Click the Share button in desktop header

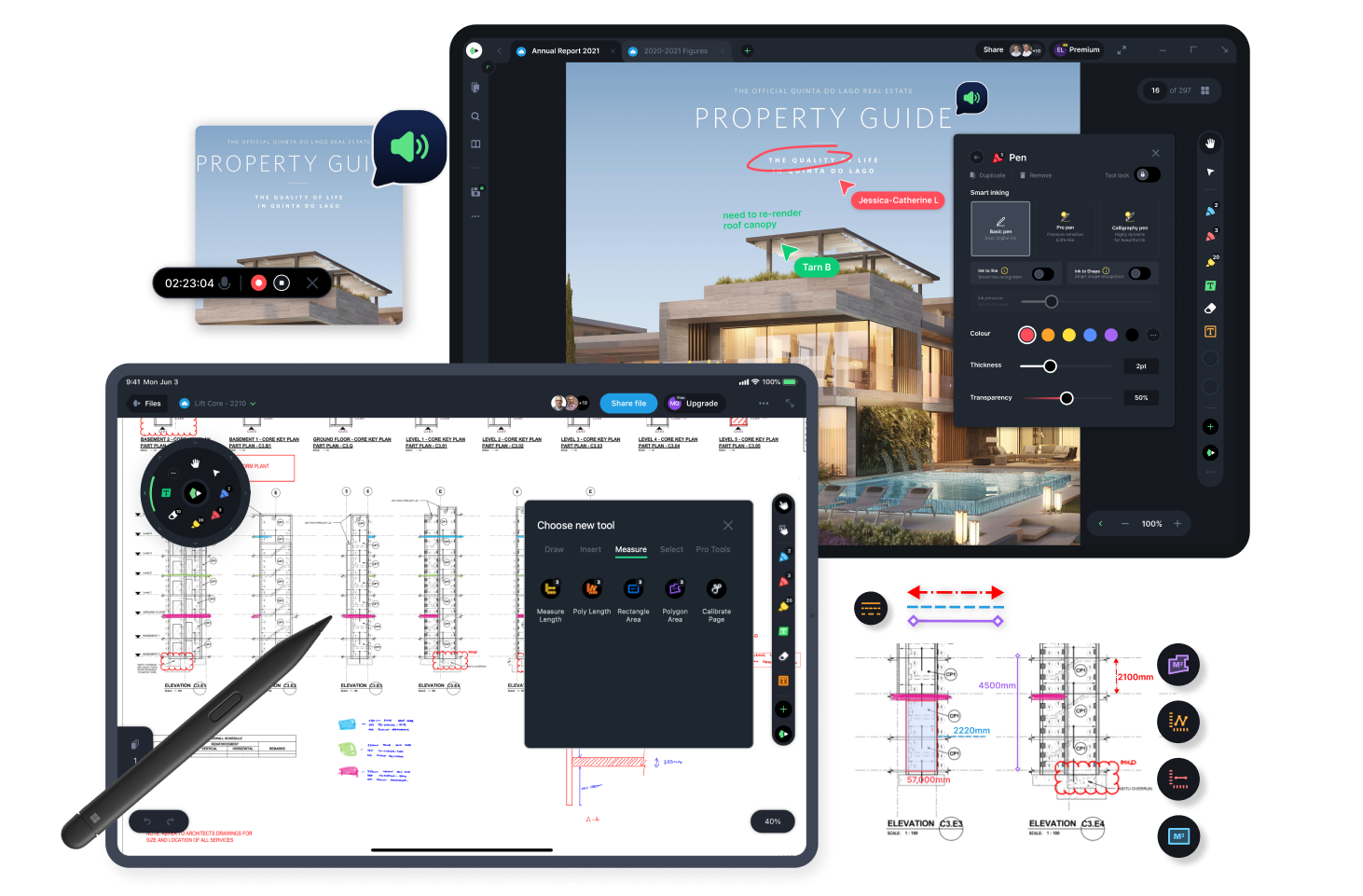[x=994, y=50]
